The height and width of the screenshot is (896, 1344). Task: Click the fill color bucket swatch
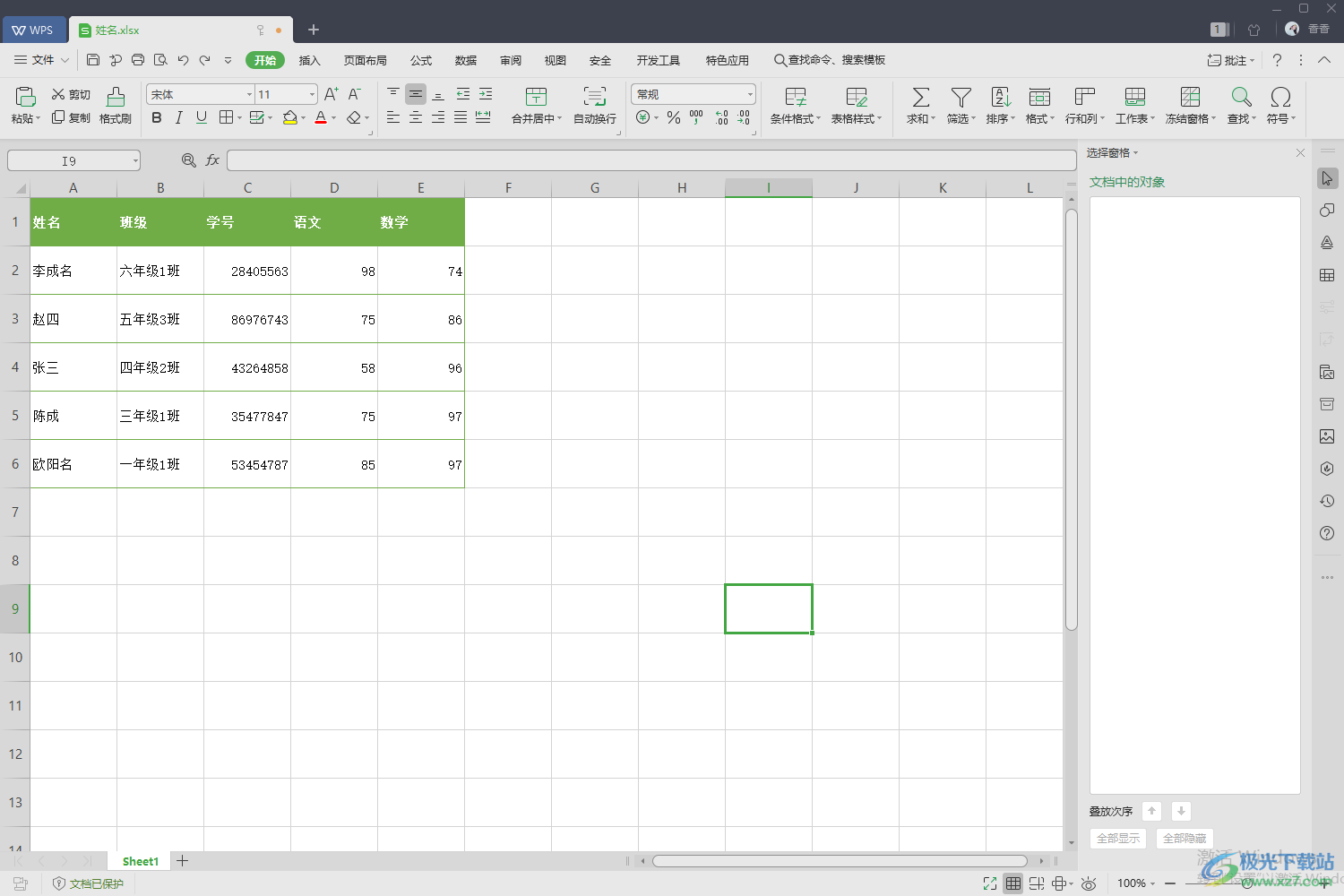tap(289, 117)
